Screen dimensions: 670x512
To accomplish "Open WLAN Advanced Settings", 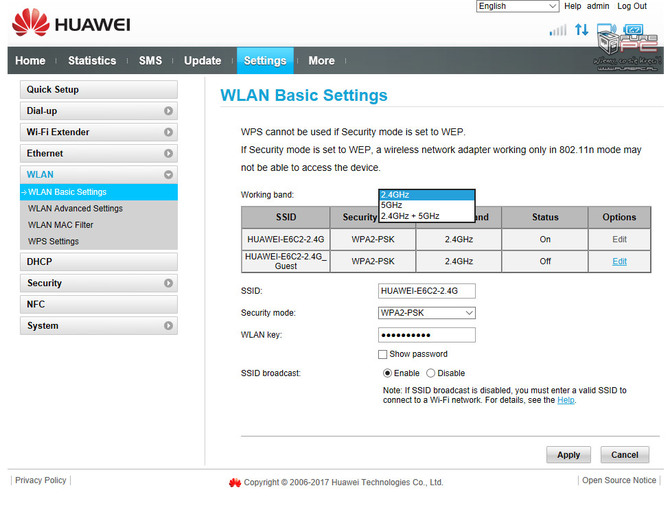I will (75, 209).
